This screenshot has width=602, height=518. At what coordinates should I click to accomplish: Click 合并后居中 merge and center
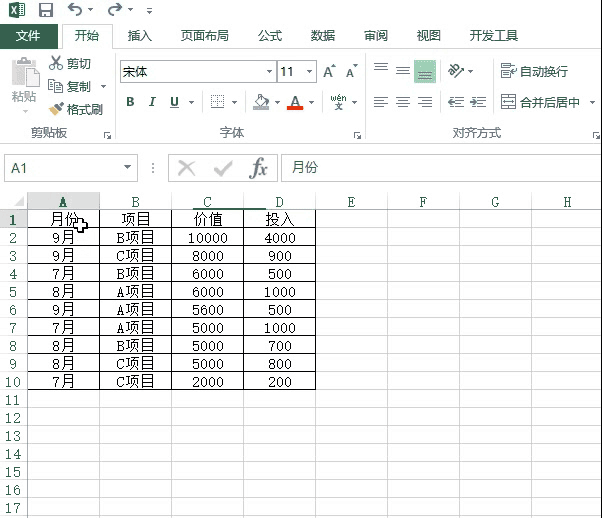[540, 102]
